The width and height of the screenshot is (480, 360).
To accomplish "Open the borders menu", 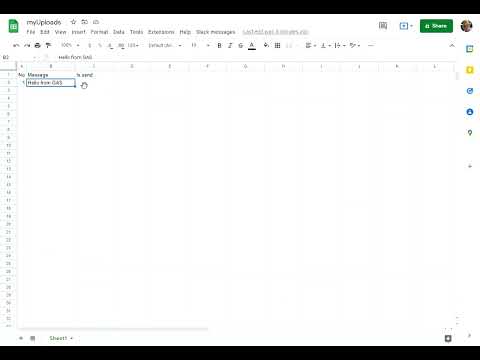I will [x=277, y=45].
